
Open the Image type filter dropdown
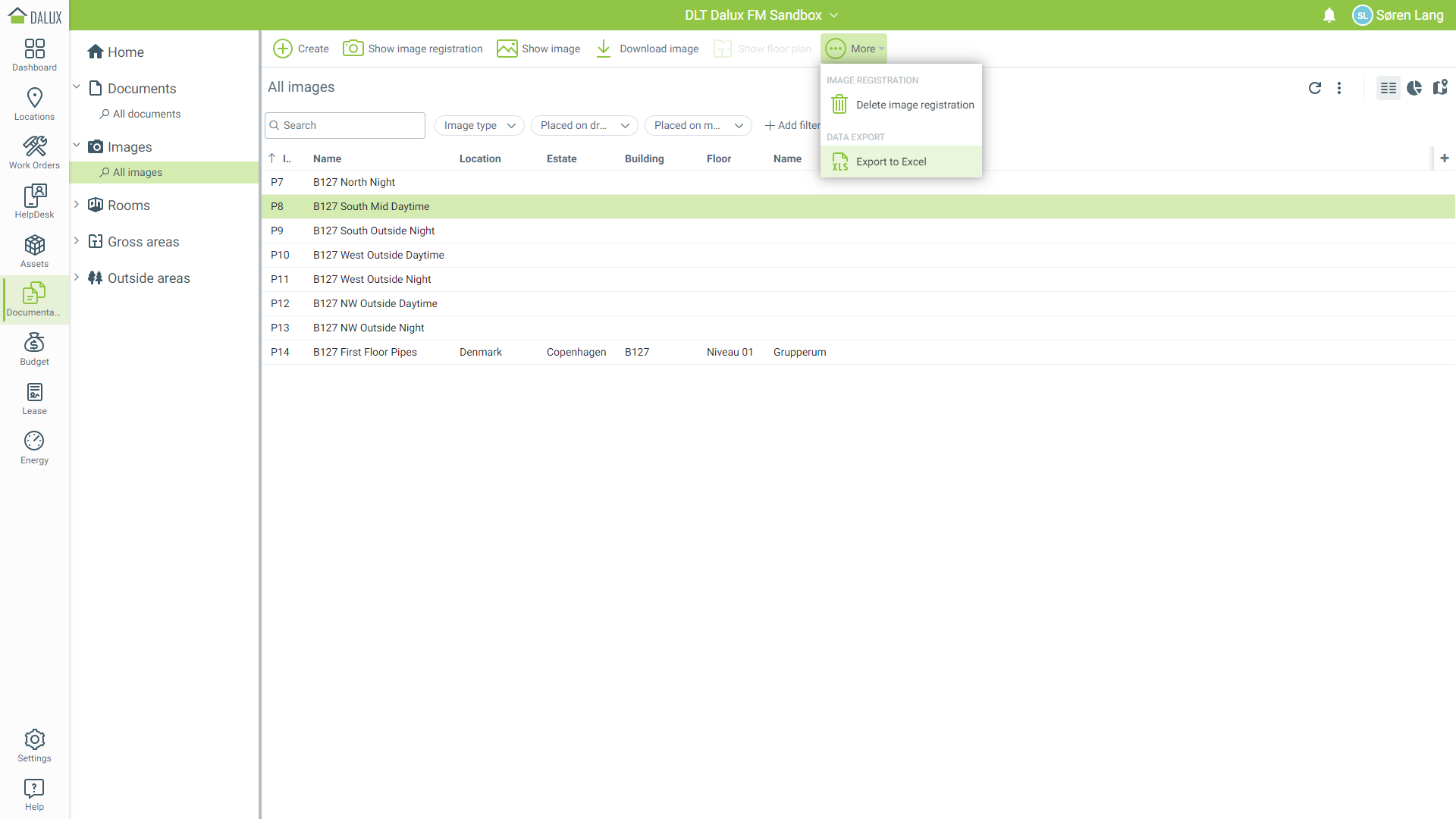tap(479, 126)
